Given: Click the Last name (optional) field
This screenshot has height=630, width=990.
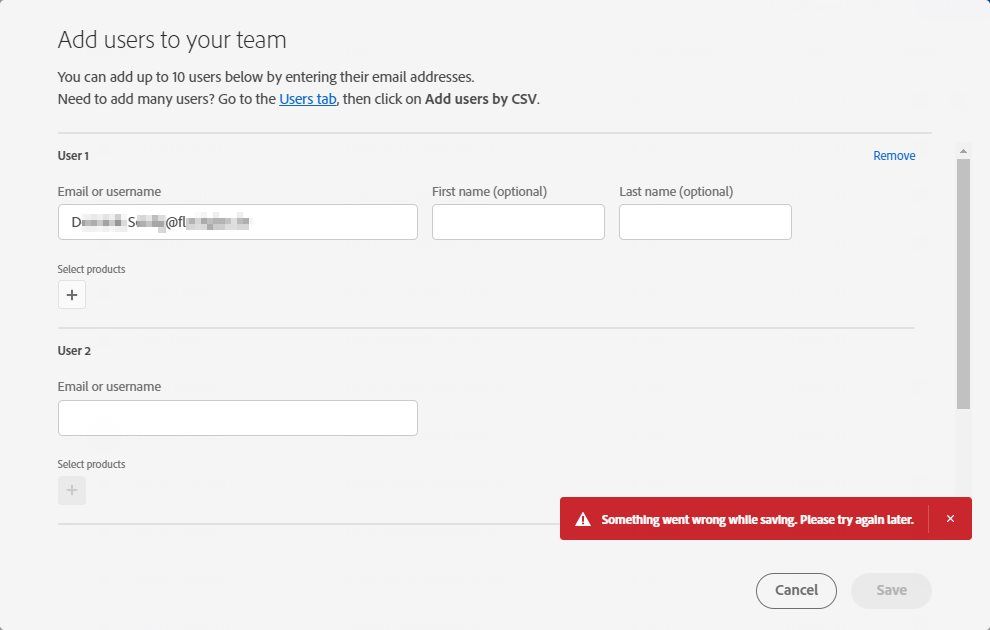Looking at the screenshot, I should pos(705,222).
